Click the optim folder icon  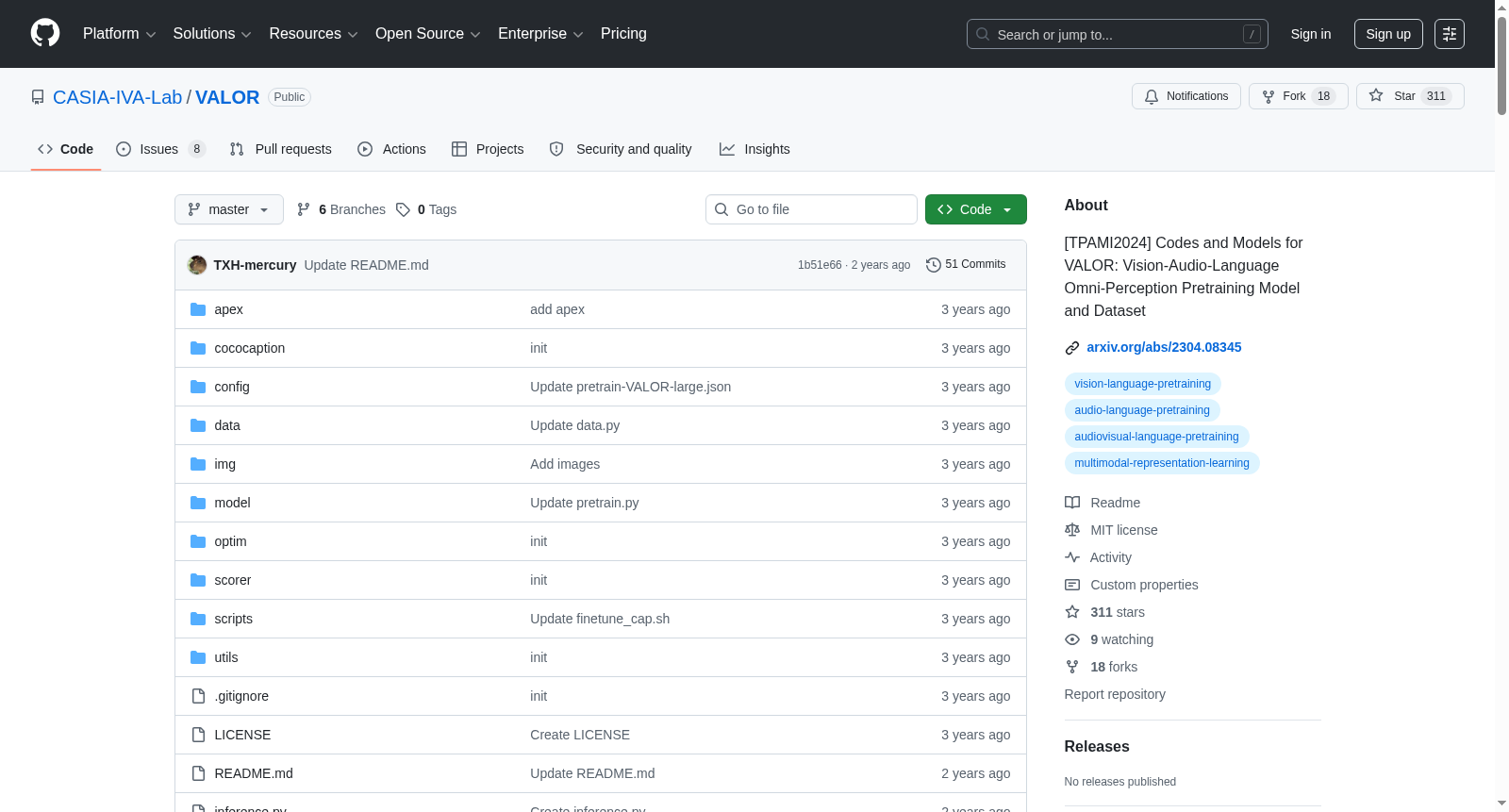(198, 541)
